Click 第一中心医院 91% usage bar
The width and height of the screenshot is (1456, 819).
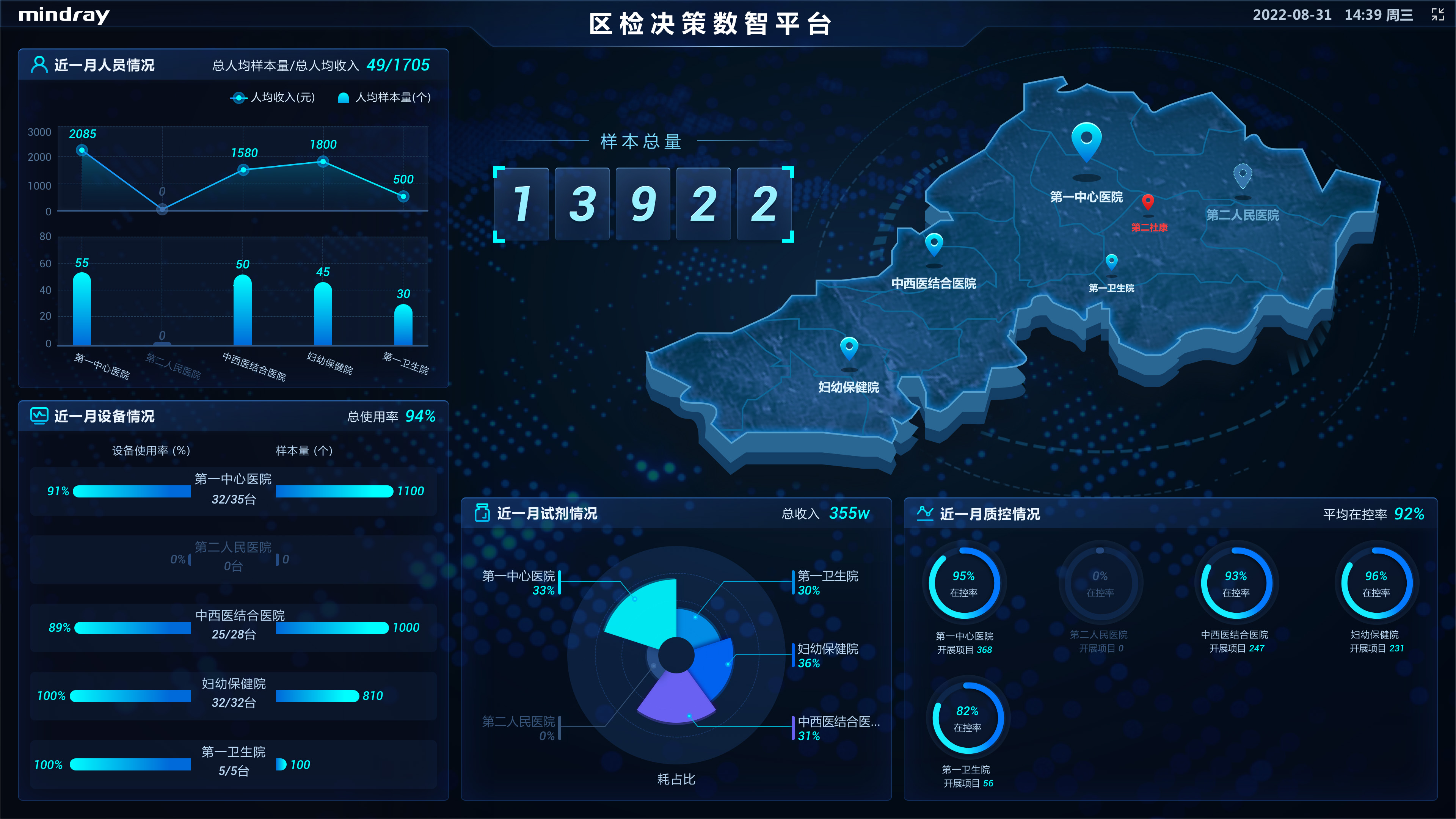[x=132, y=491]
